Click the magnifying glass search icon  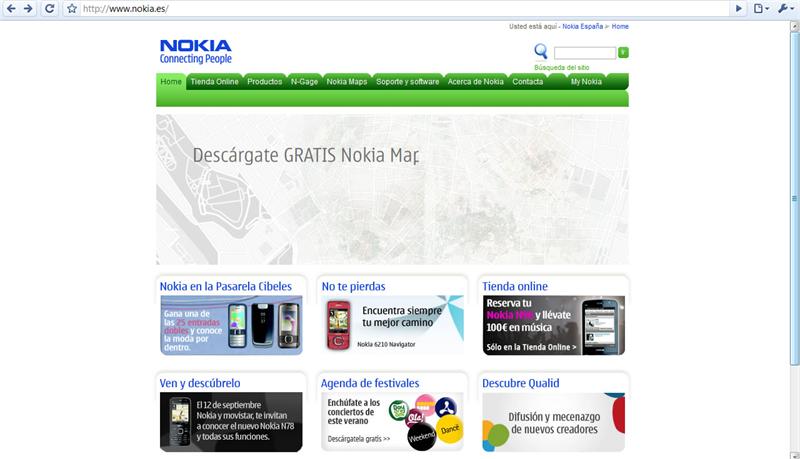(540, 51)
